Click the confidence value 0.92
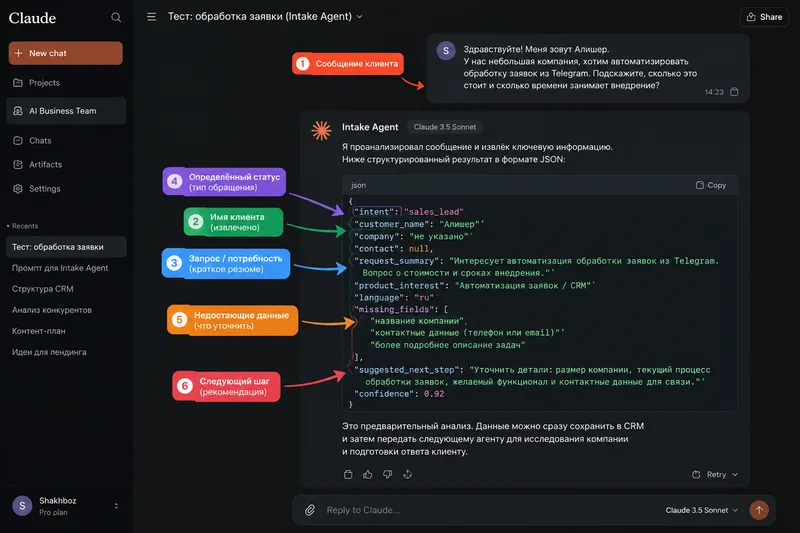 coord(434,394)
